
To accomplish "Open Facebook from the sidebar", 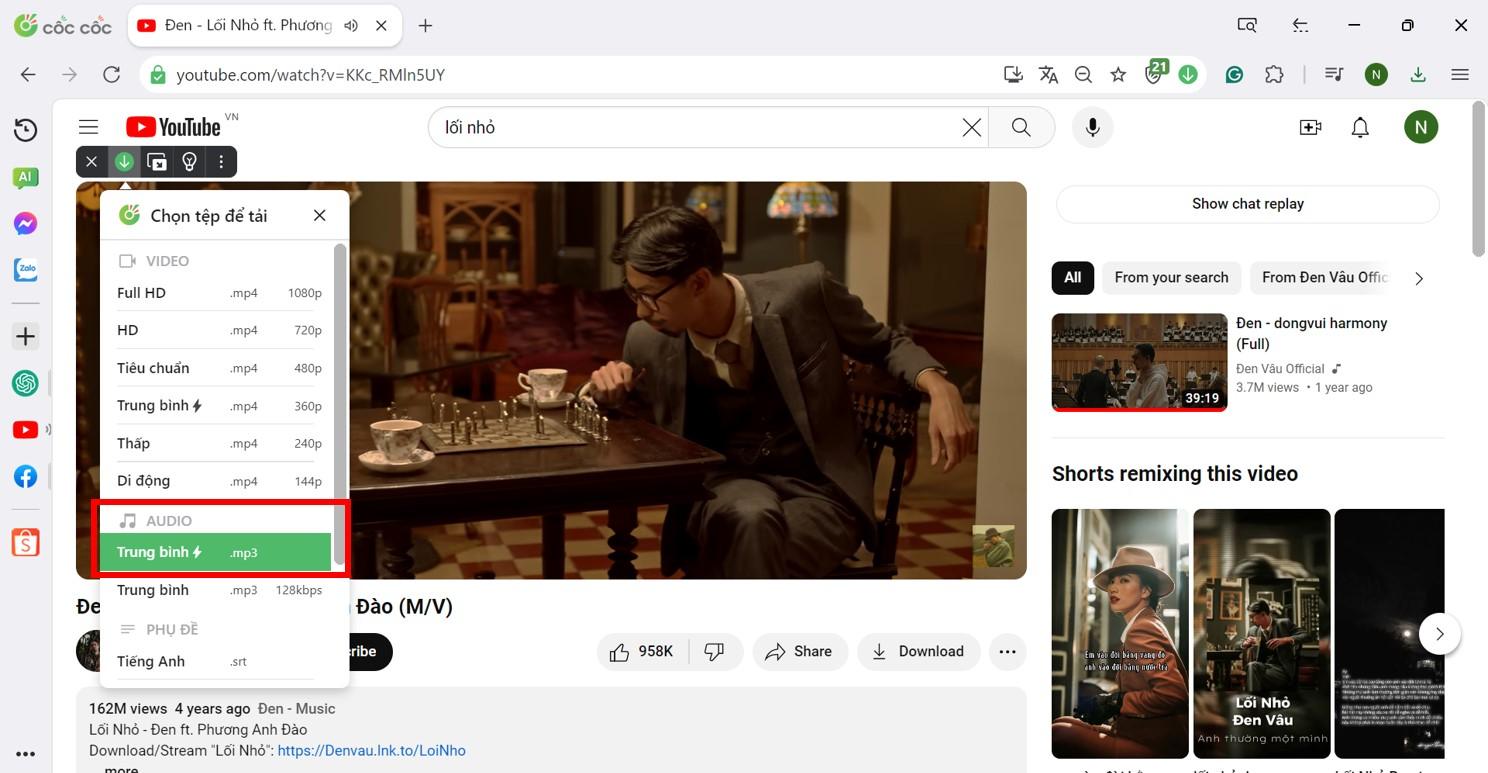I will (x=25, y=477).
